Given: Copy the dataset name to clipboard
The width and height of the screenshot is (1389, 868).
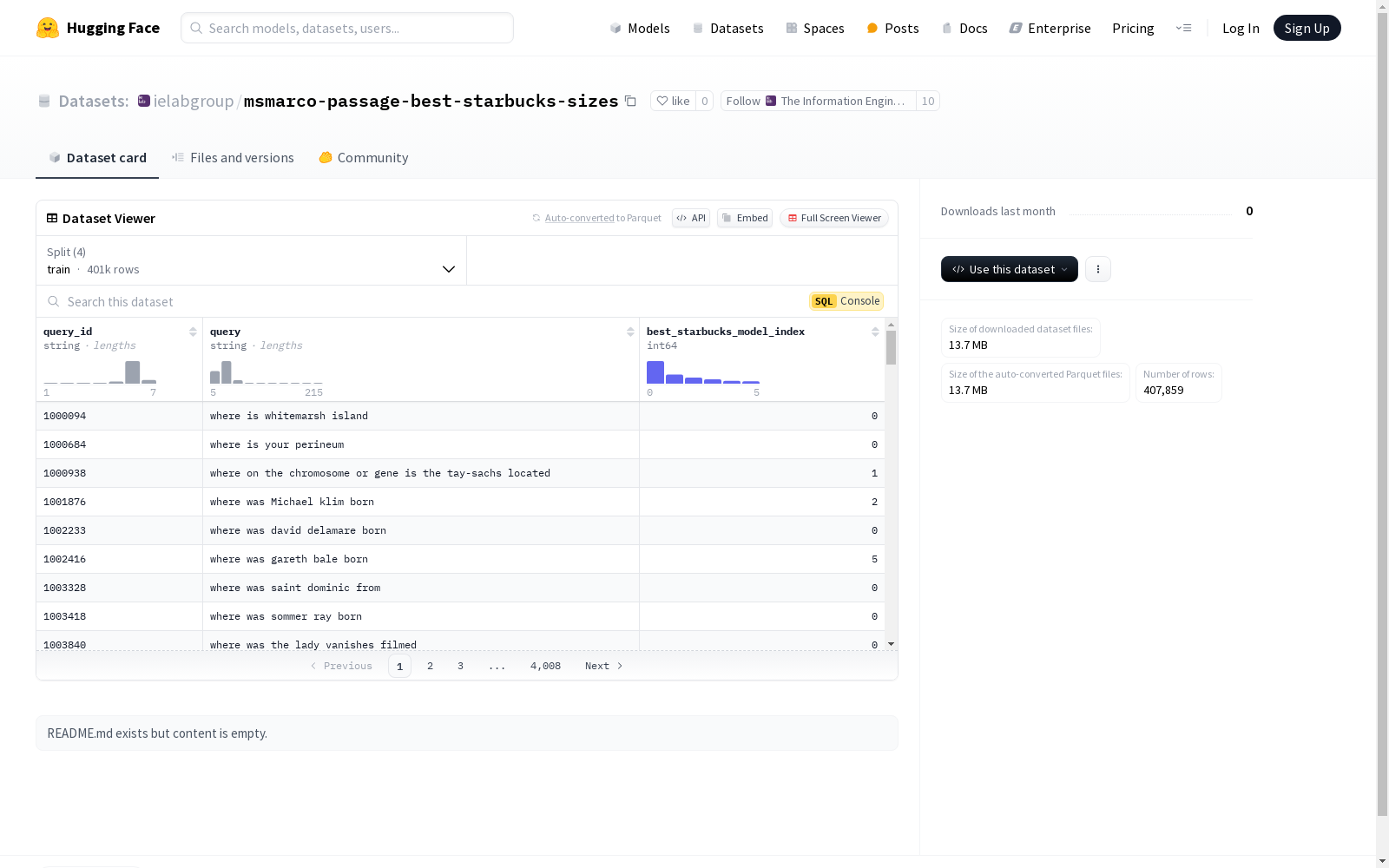Looking at the screenshot, I should (x=630, y=102).
